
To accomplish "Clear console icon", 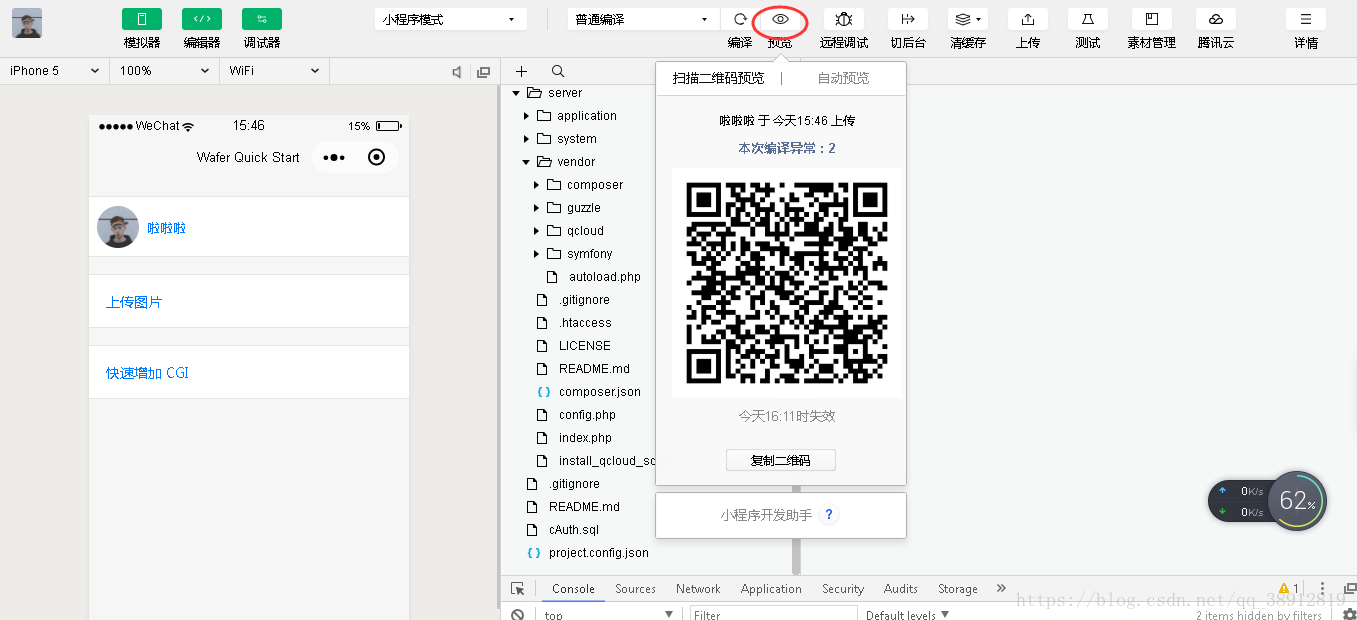I will click(x=517, y=614).
